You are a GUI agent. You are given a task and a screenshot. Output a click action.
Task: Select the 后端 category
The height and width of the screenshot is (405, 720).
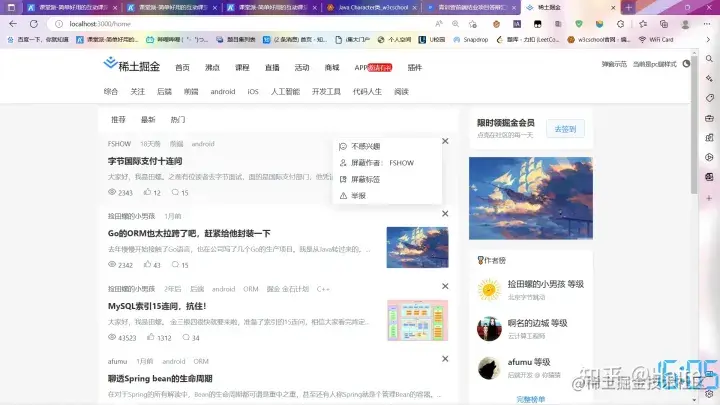point(164,91)
